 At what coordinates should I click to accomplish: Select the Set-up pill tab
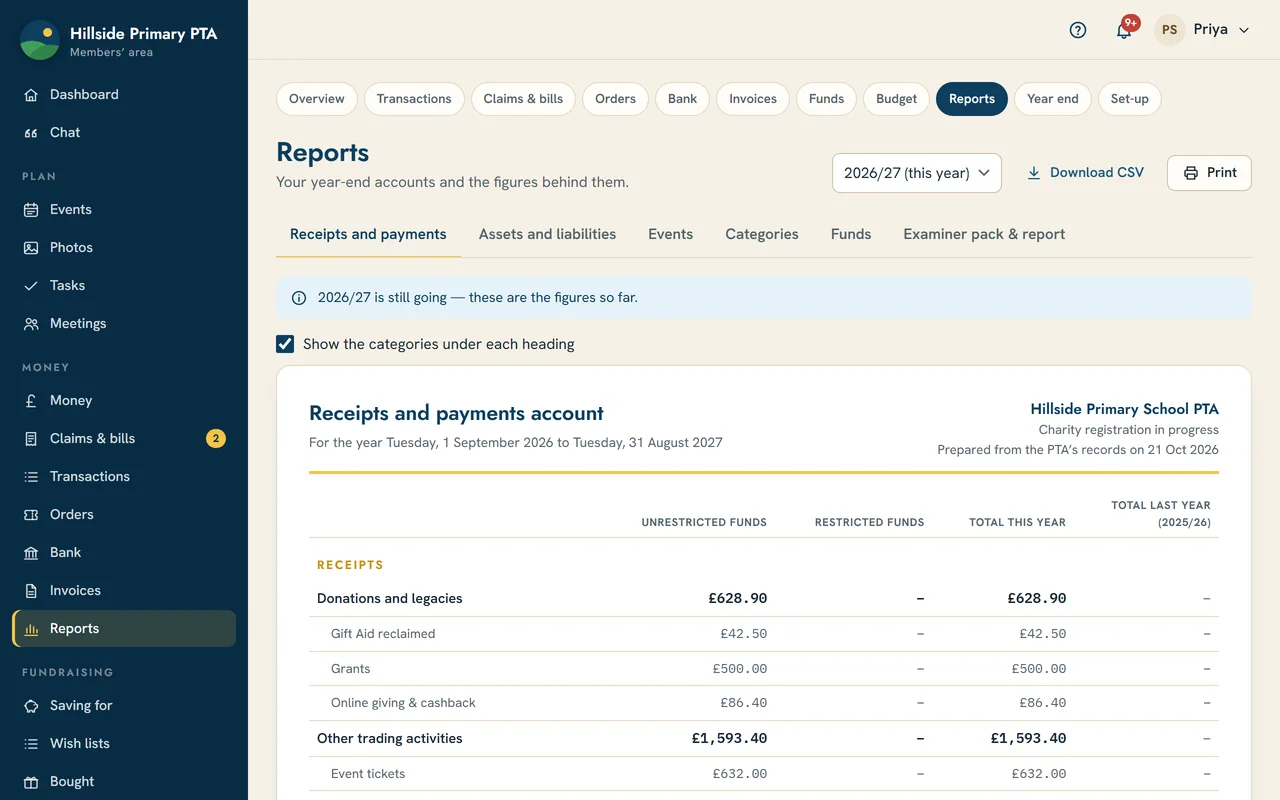pos(1130,99)
